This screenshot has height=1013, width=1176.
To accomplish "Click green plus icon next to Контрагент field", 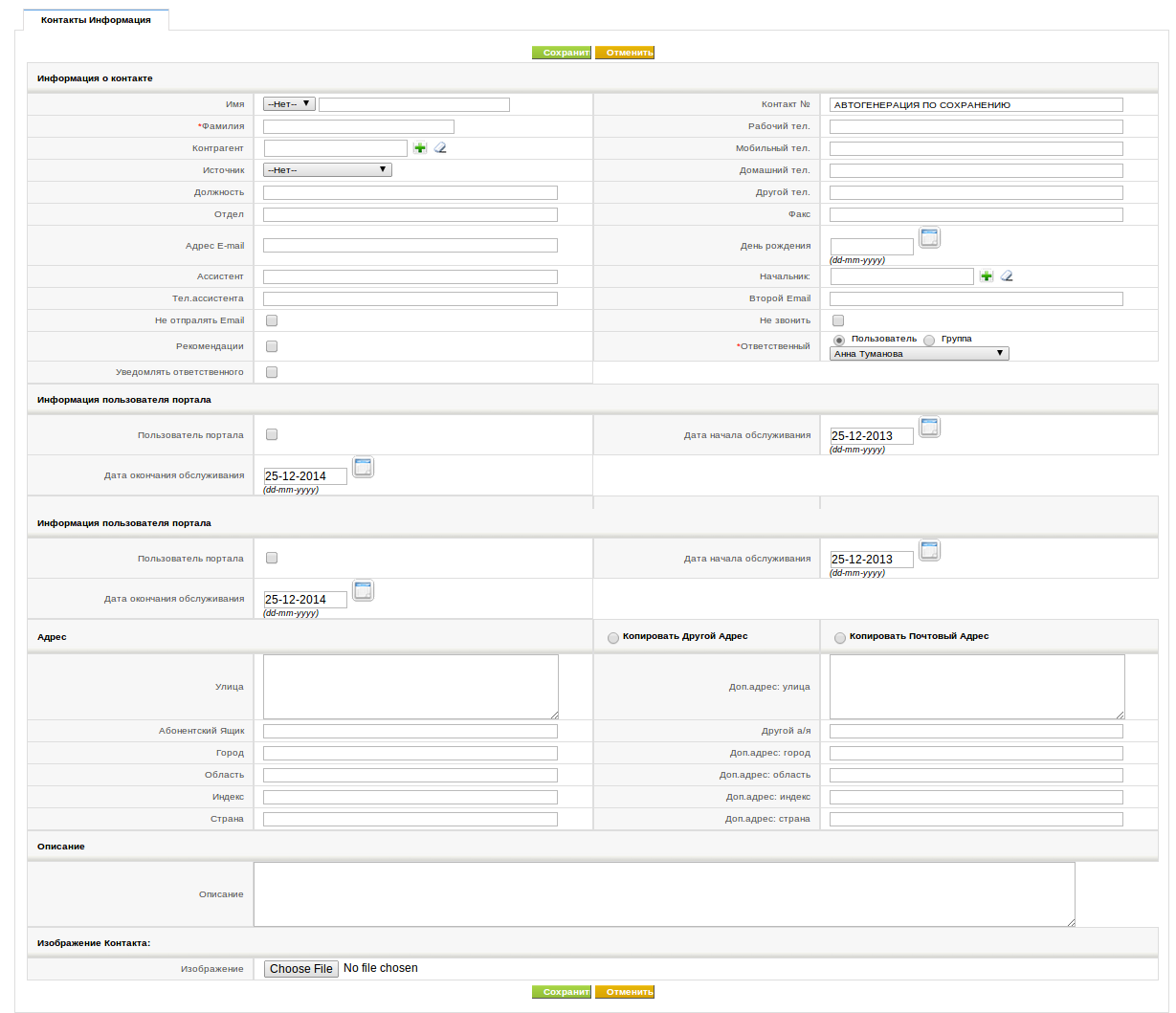I will pos(420,148).
